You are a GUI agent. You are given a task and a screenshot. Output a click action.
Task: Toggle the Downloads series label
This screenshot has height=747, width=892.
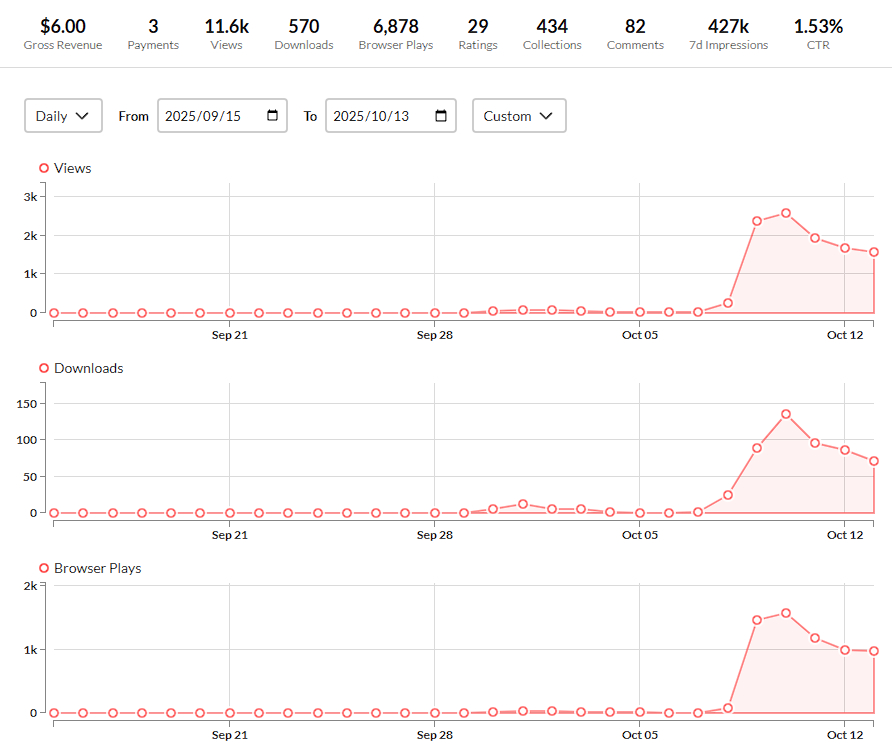(x=89, y=368)
